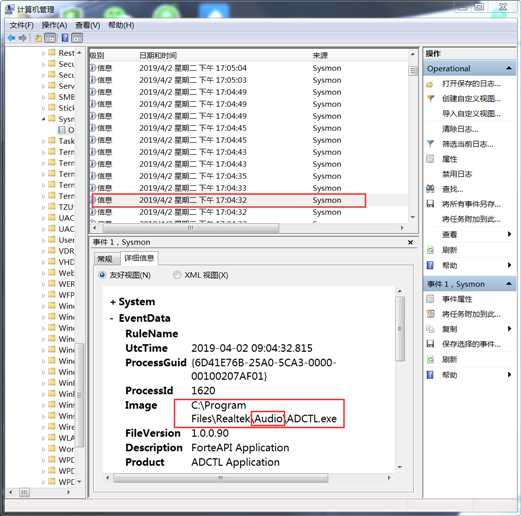Click the Forward arrow toolbar icon

(23, 38)
